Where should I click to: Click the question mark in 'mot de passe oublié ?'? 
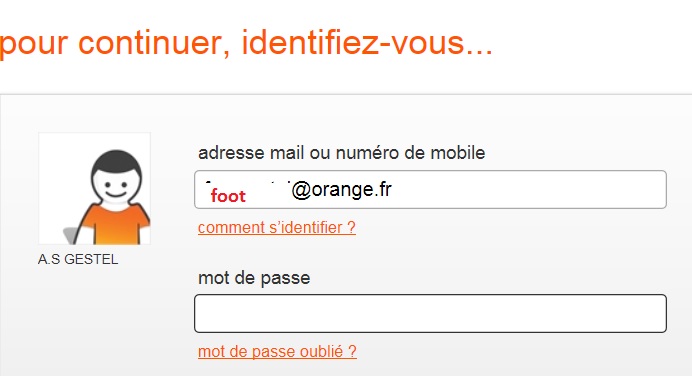[352, 351]
